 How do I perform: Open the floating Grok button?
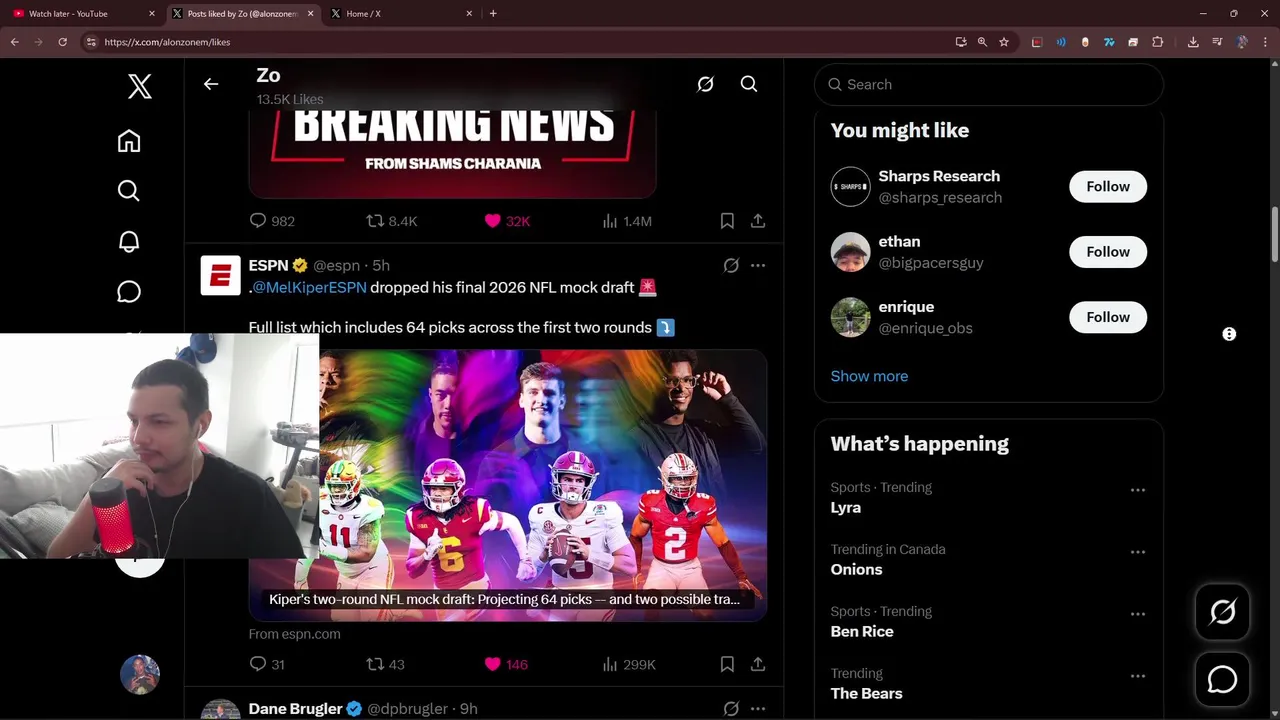tap(1222, 611)
